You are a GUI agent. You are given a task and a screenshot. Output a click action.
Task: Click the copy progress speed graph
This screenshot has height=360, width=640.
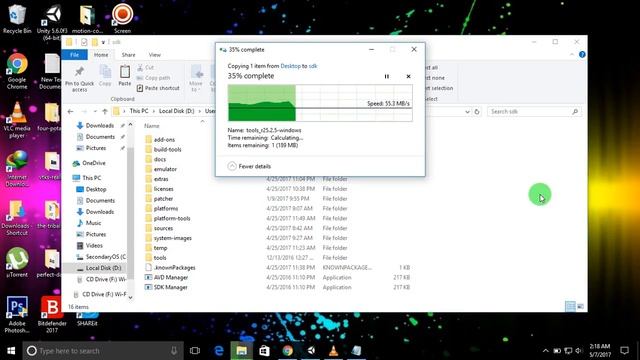(320, 103)
